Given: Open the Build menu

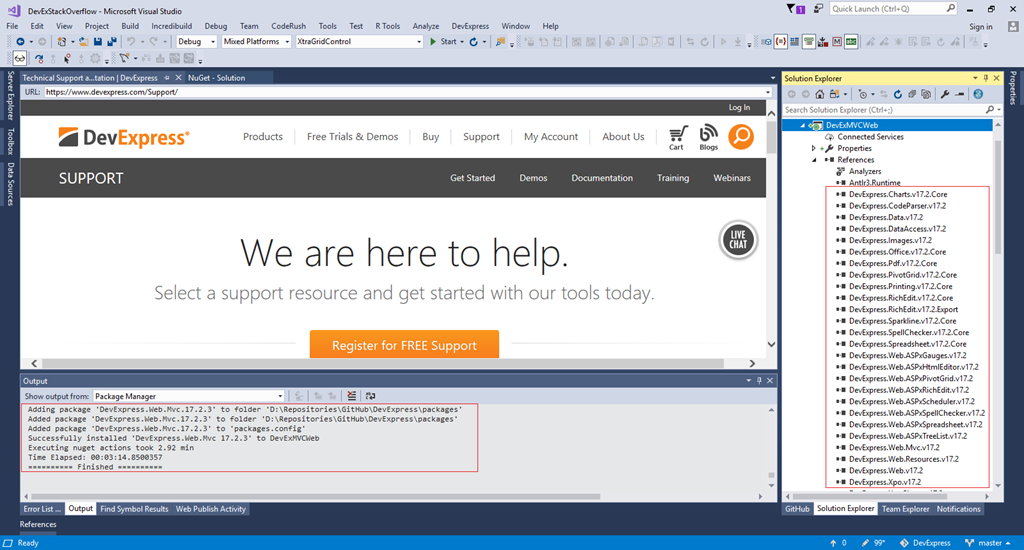Looking at the screenshot, I should 130,26.
